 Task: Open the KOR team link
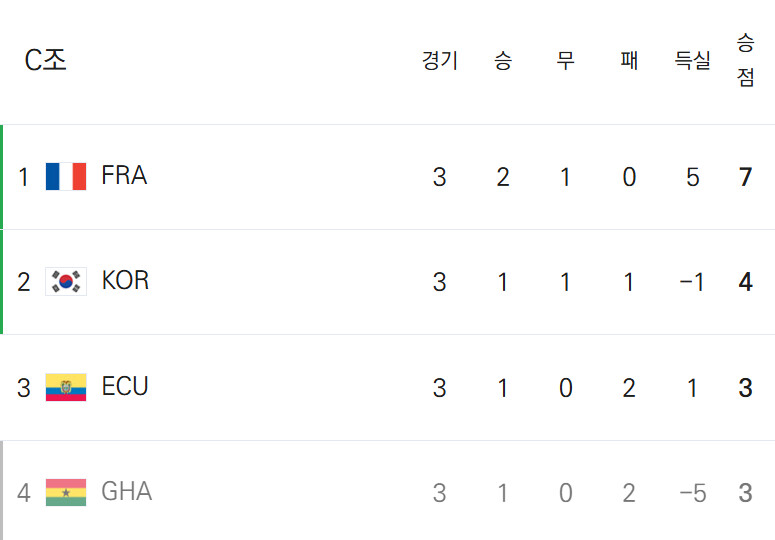pos(125,281)
